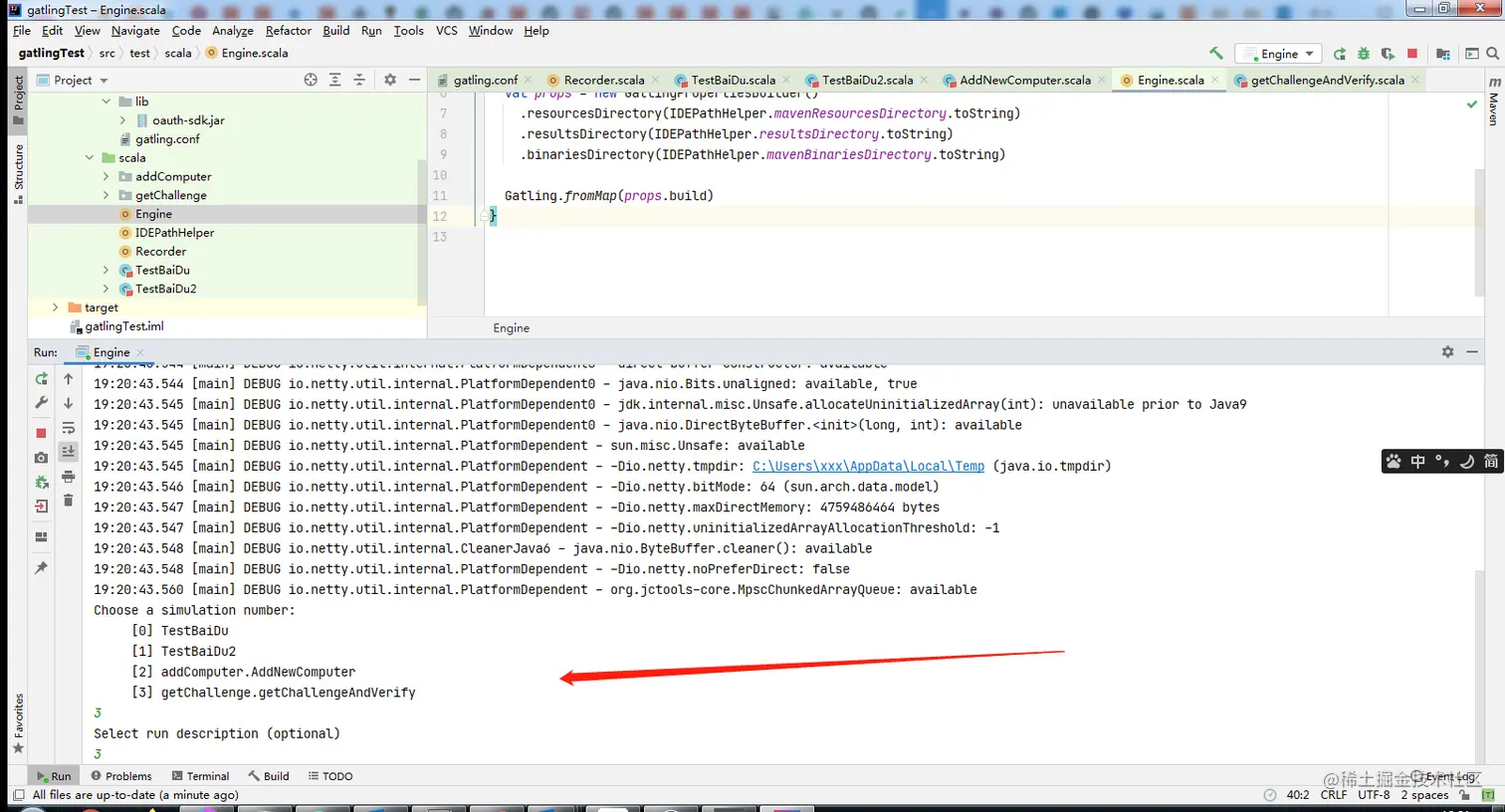Stop the process in the Run panel
1505x812 pixels.
pyautogui.click(x=41, y=433)
